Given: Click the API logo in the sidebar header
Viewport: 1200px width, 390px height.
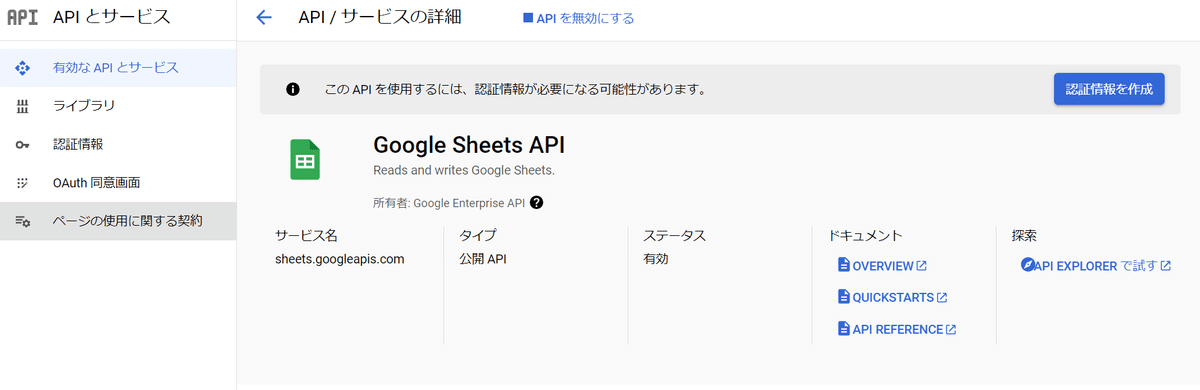Looking at the screenshot, I should click(x=22, y=17).
